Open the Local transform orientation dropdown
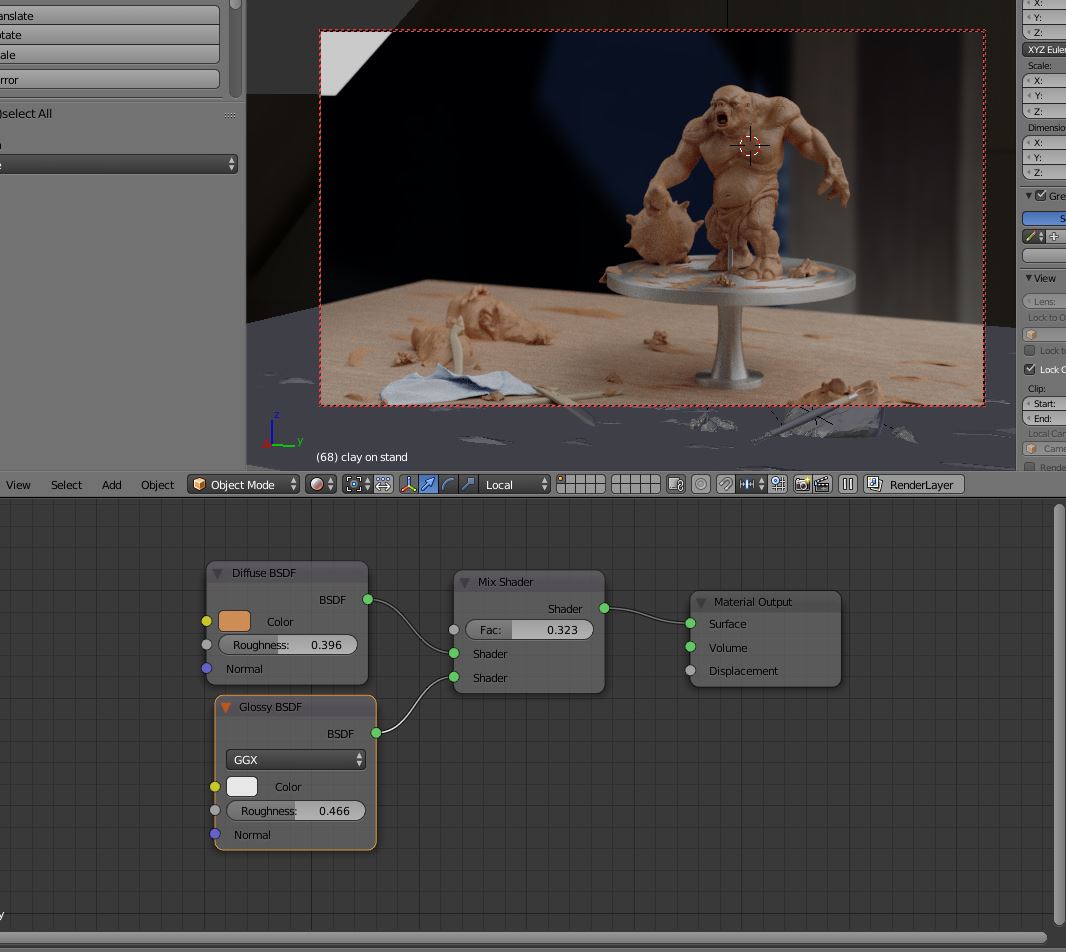Image resolution: width=1066 pixels, height=952 pixels. [515, 484]
